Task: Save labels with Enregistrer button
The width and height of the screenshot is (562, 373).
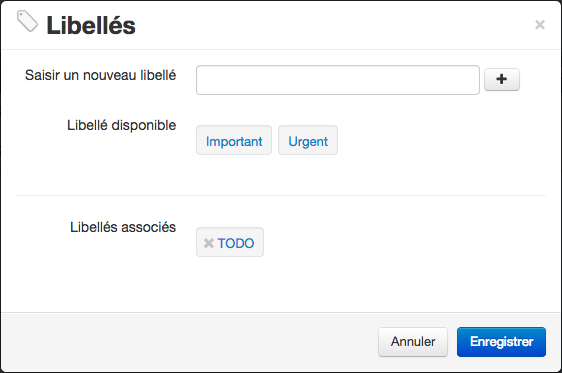Action: 501,342
